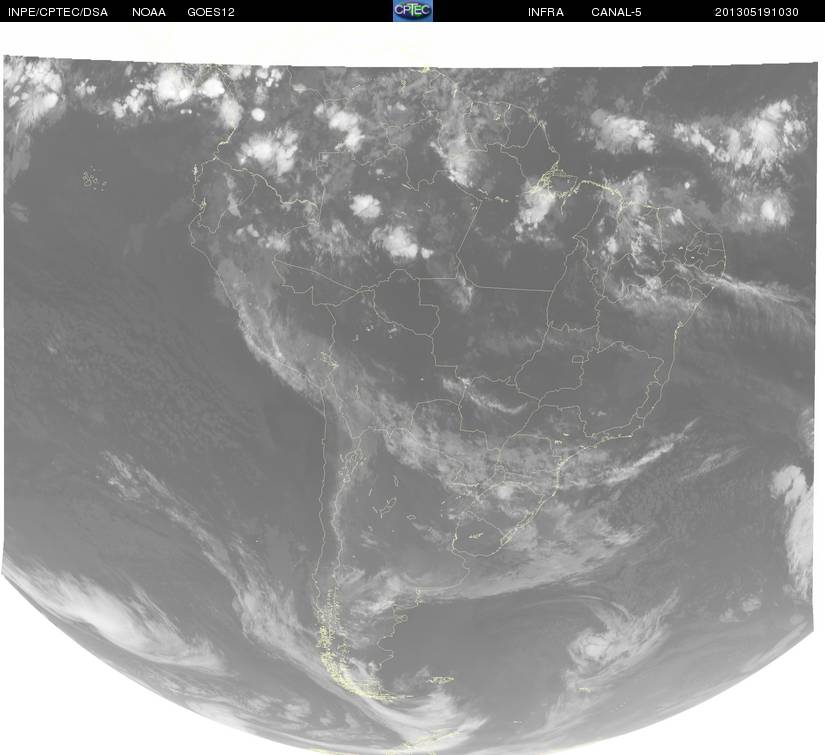Click the CANAL-5 channel label
Viewport: 825px width, 755px height.
616,12
